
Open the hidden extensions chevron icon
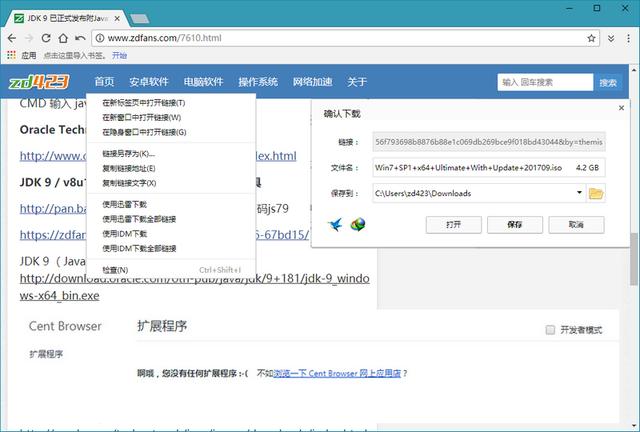[x=611, y=38]
